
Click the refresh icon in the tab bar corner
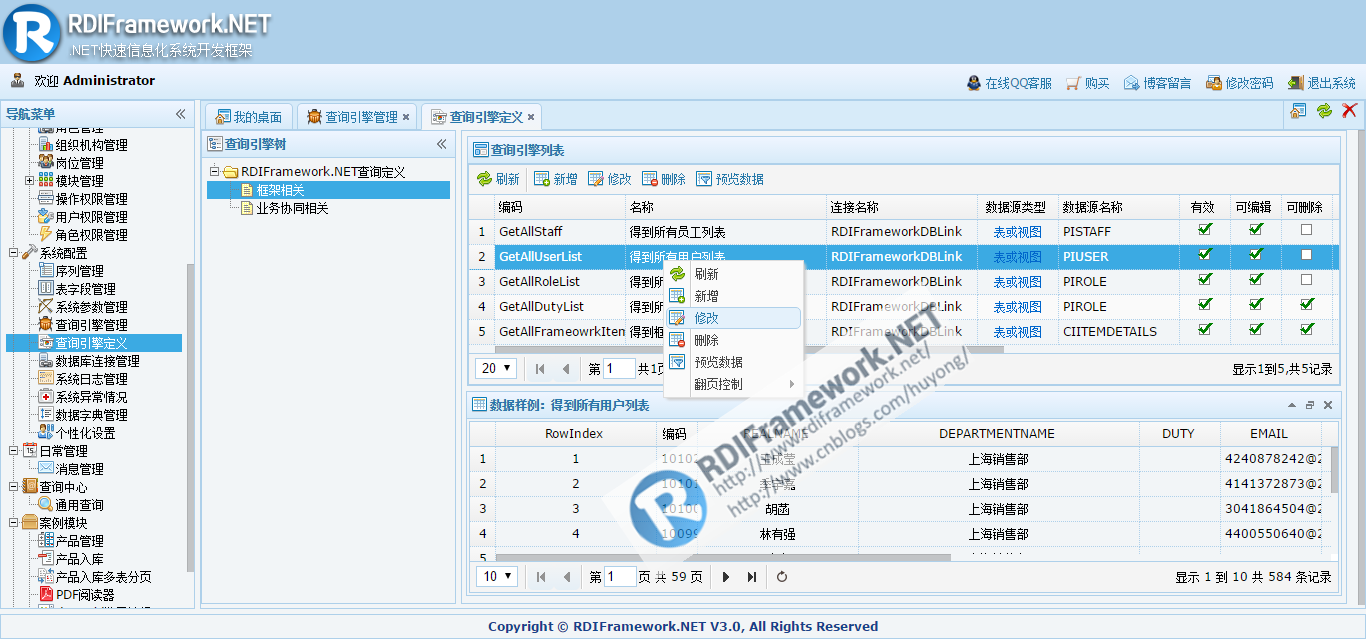1324,111
